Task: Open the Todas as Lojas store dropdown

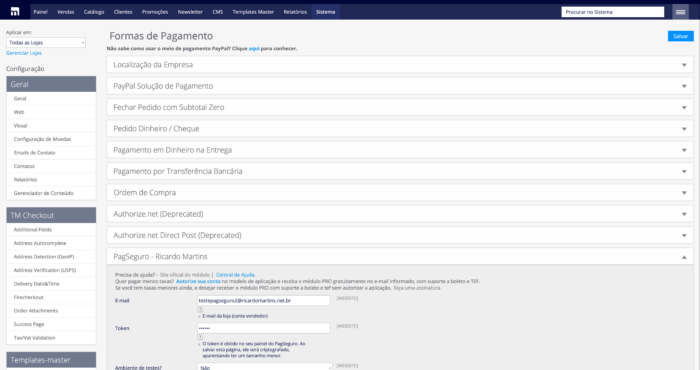Action: (46, 42)
